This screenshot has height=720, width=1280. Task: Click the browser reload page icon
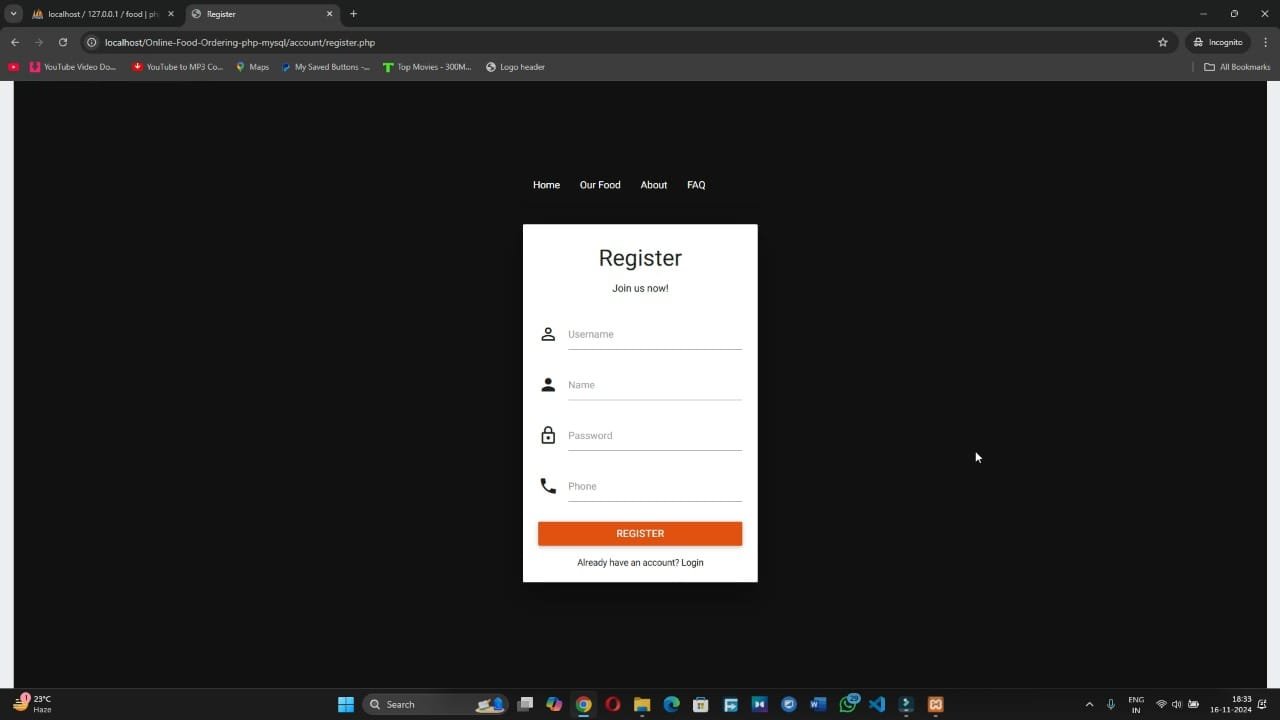point(63,42)
